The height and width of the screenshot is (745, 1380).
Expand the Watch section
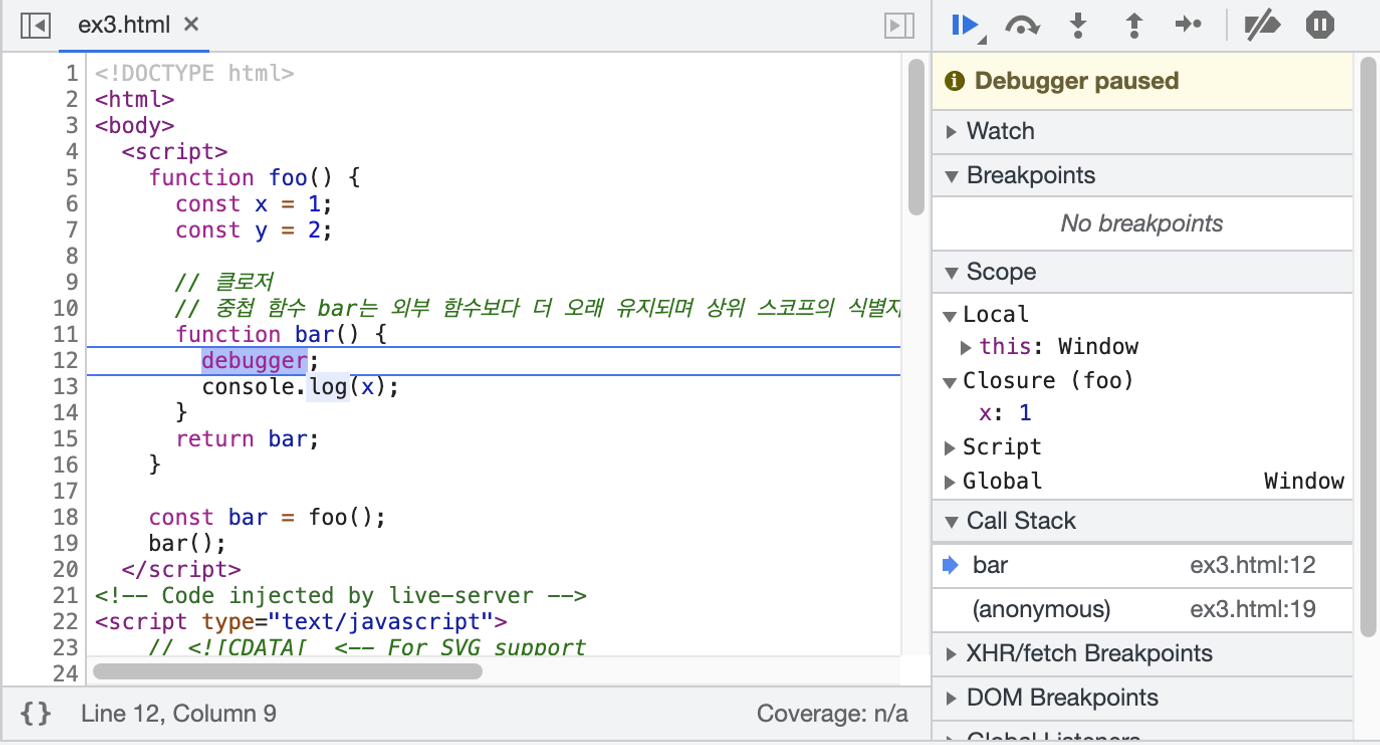[x=1142, y=131]
